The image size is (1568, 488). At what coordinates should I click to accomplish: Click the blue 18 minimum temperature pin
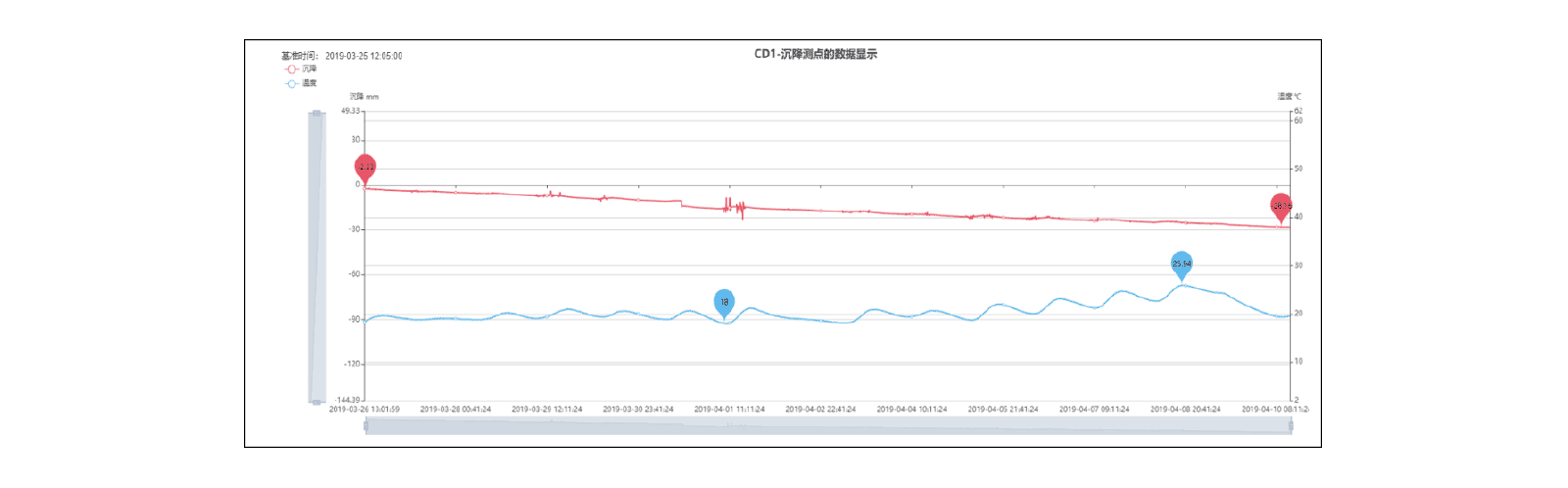pyautogui.click(x=724, y=302)
